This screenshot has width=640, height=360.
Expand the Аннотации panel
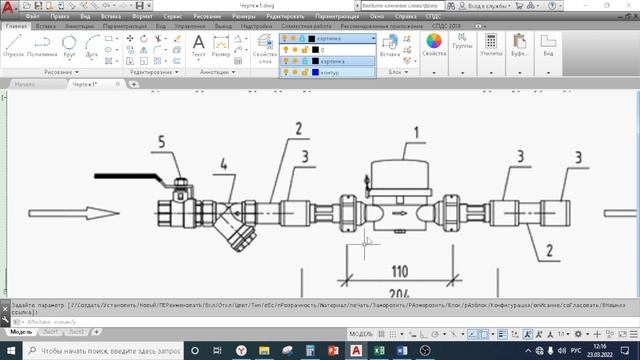coord(218,72)
